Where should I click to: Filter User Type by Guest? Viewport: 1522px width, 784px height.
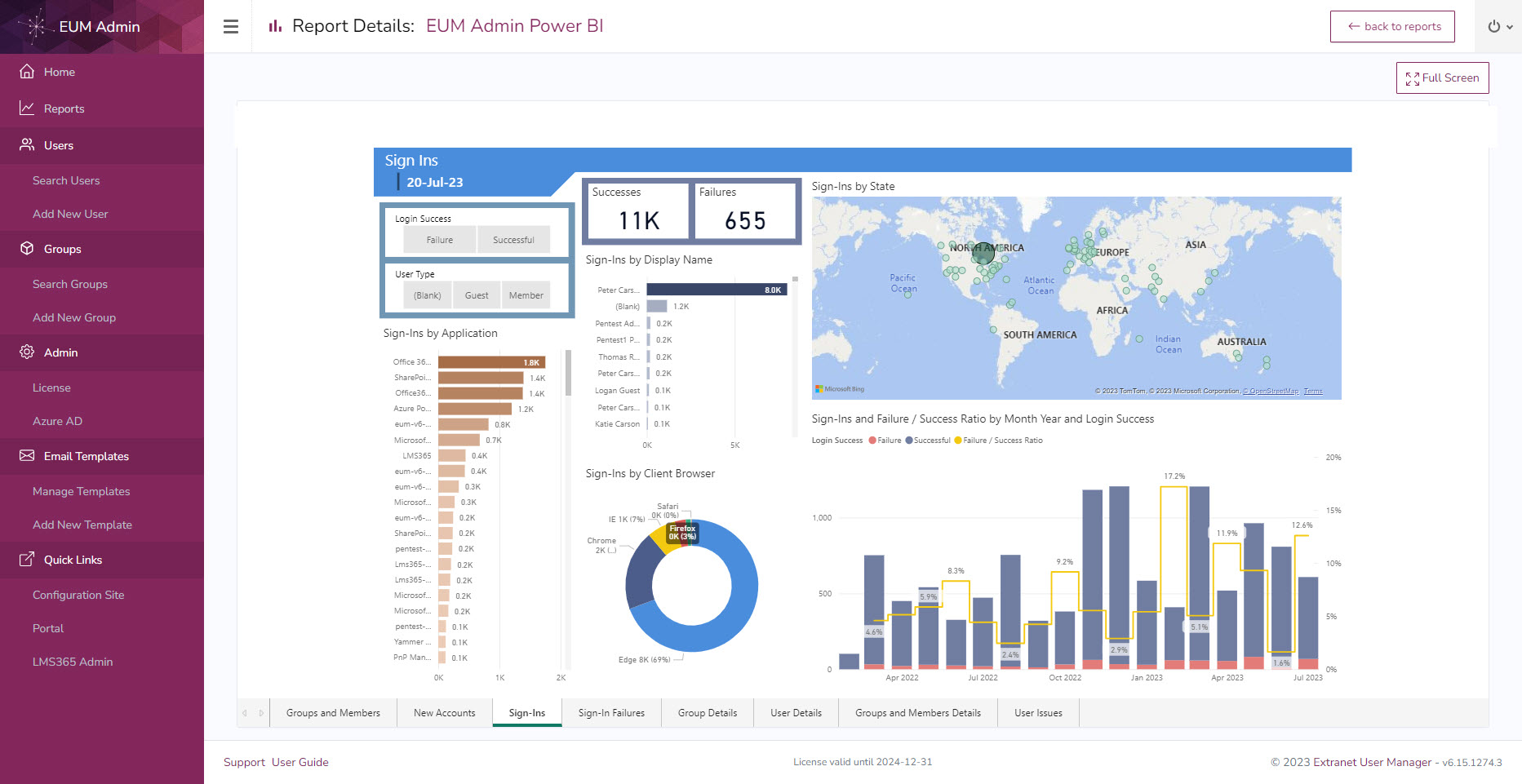[477, 295]
